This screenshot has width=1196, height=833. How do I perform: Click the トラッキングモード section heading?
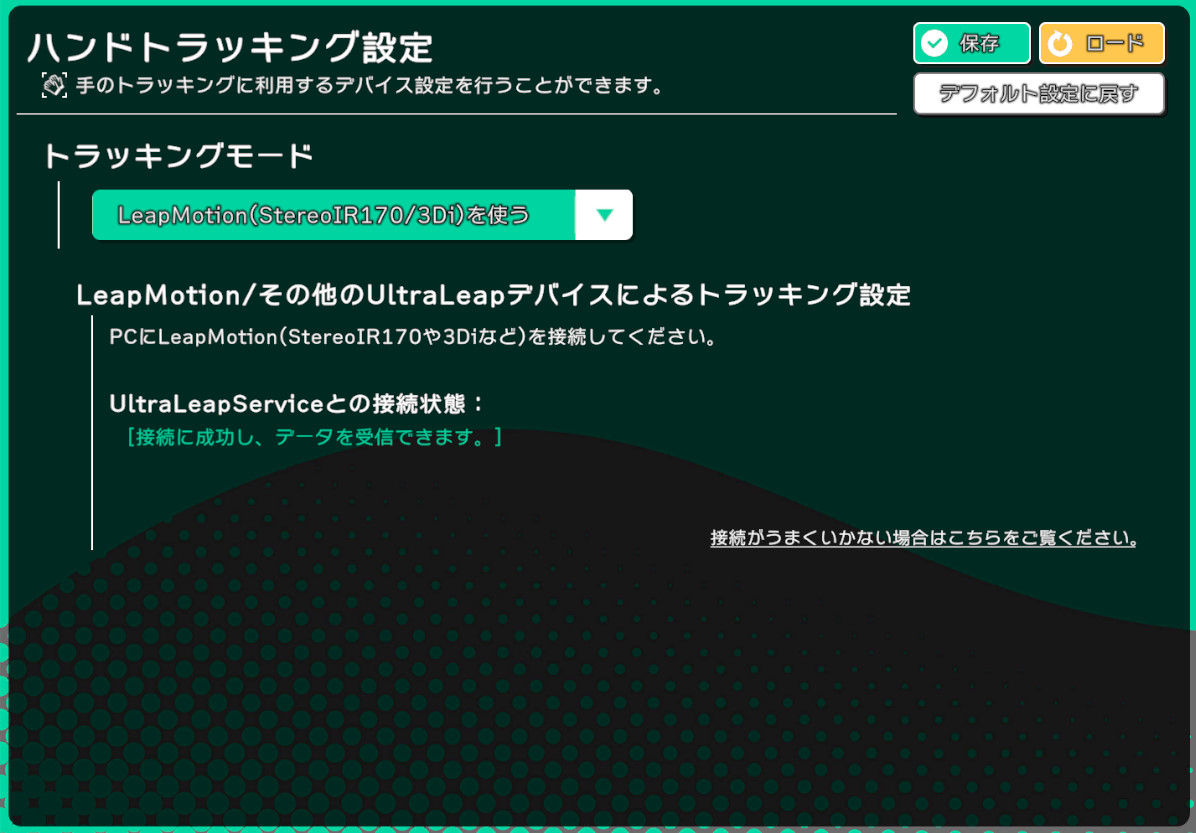pos(178,156)
